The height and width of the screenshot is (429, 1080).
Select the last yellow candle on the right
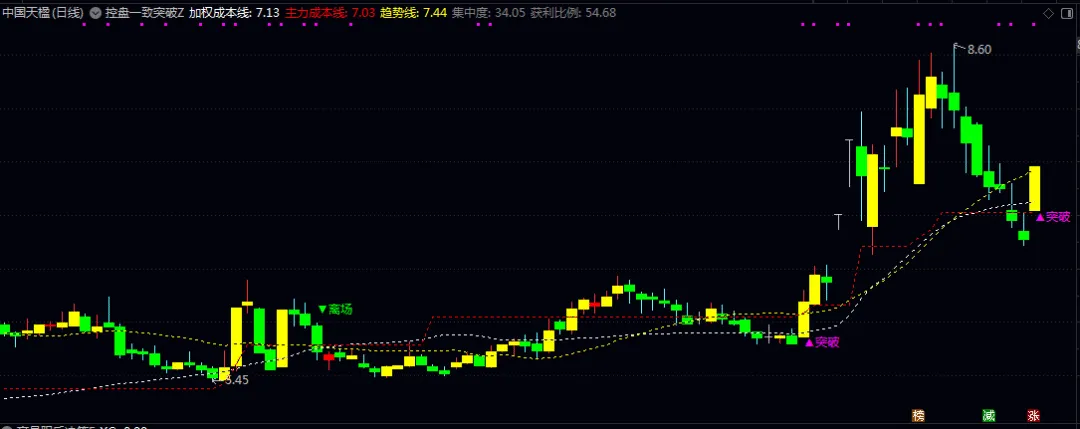1035,189
